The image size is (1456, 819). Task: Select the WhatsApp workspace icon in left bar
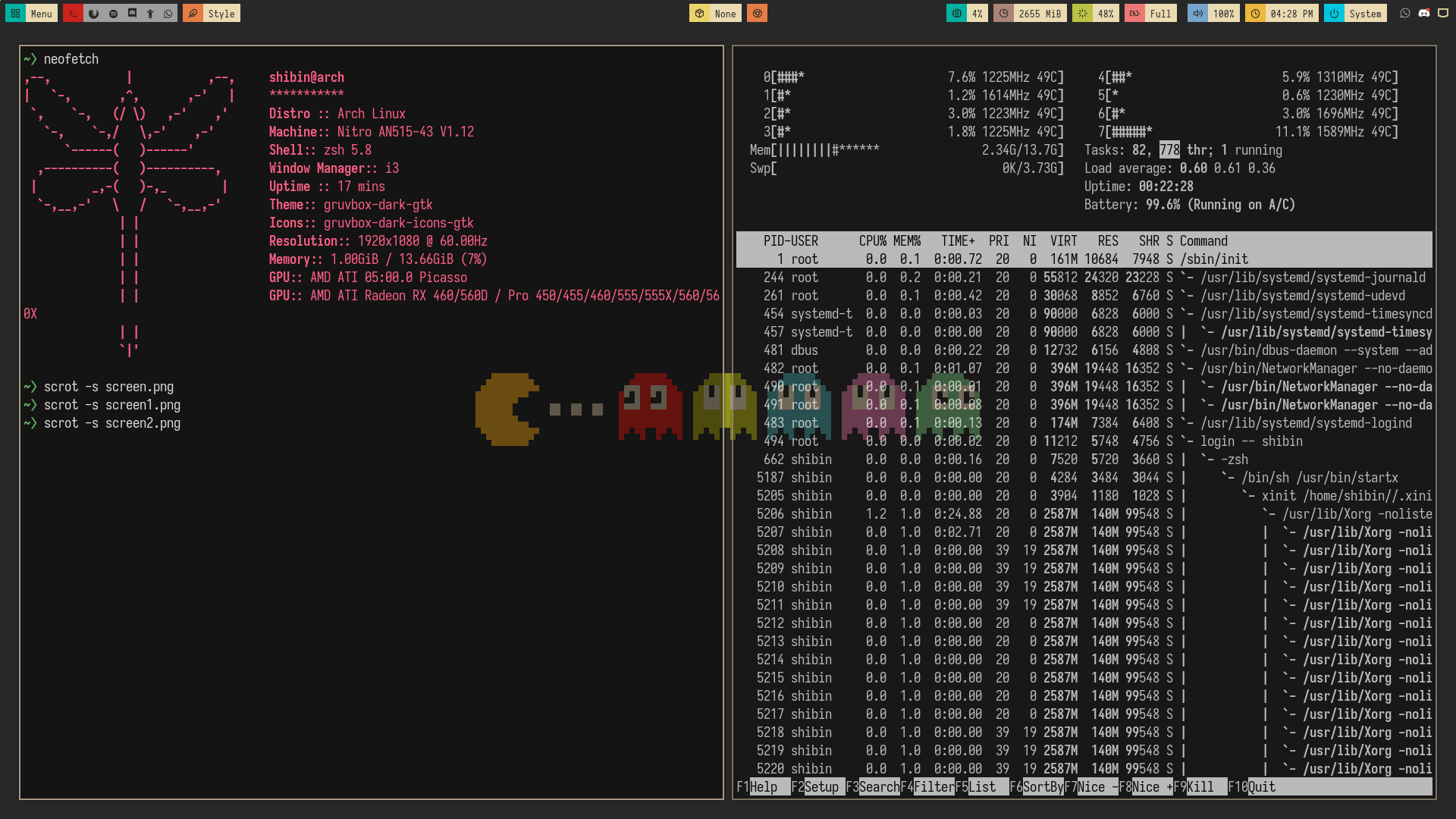[168, 14]
